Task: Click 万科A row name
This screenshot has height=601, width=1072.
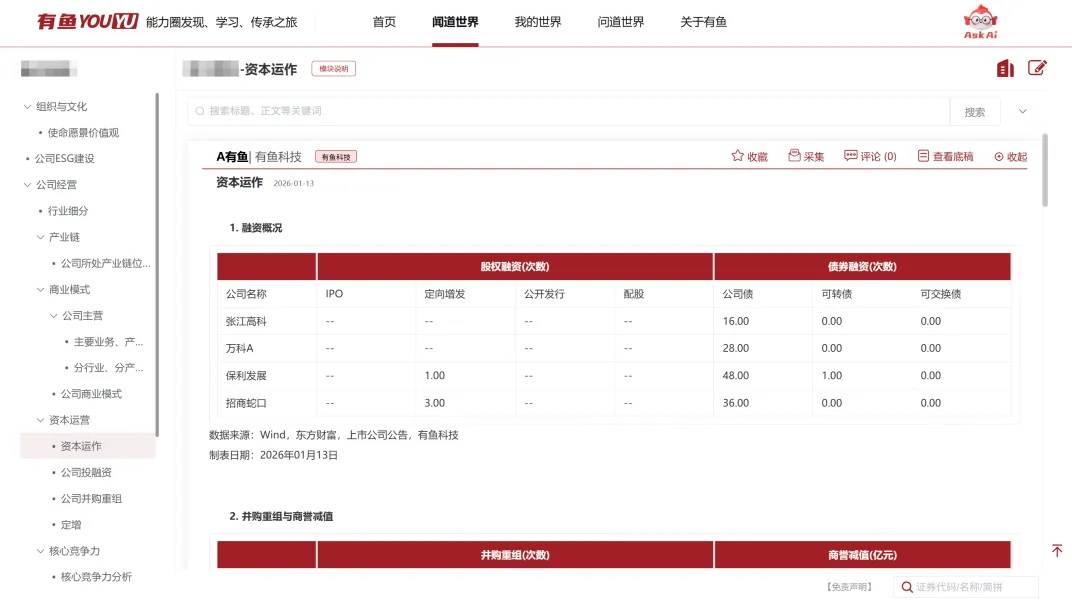Action: (x=239, y=349)
